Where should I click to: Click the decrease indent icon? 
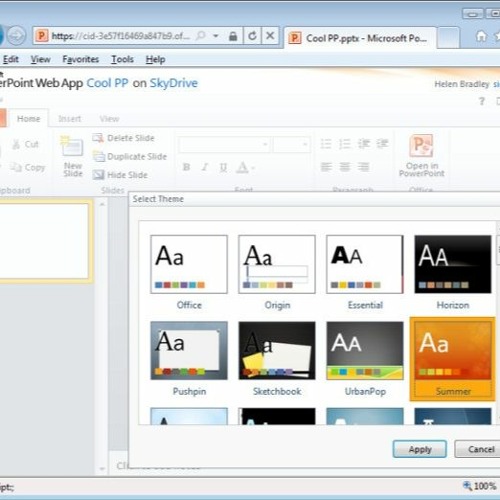tap(364, 144)
